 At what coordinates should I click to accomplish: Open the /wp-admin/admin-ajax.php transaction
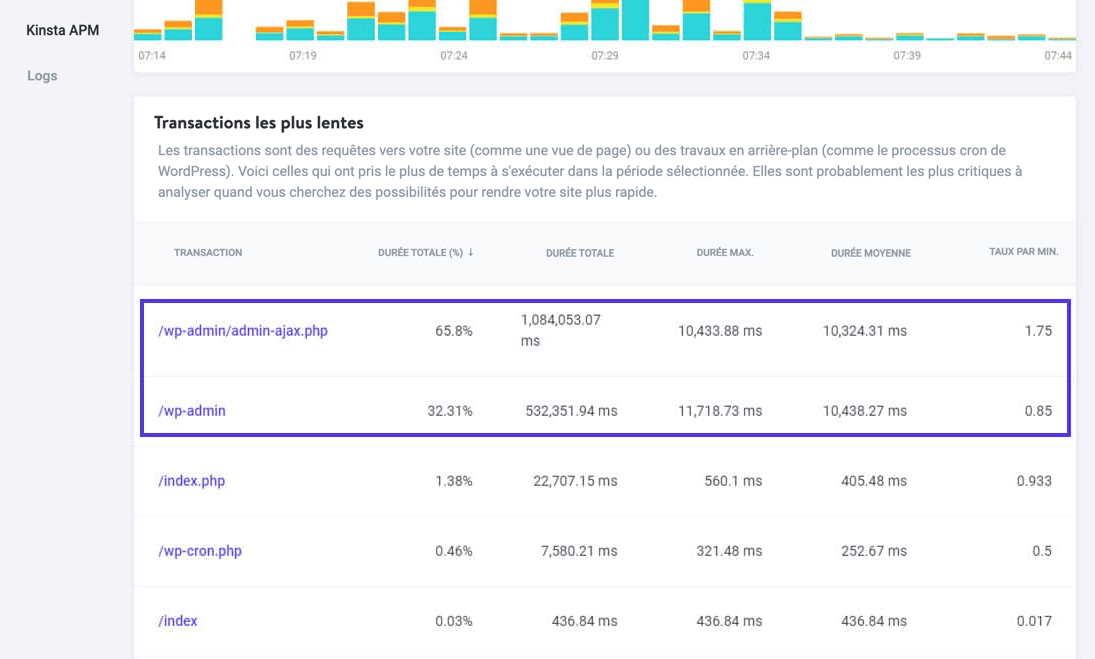[x=242, y=330]
